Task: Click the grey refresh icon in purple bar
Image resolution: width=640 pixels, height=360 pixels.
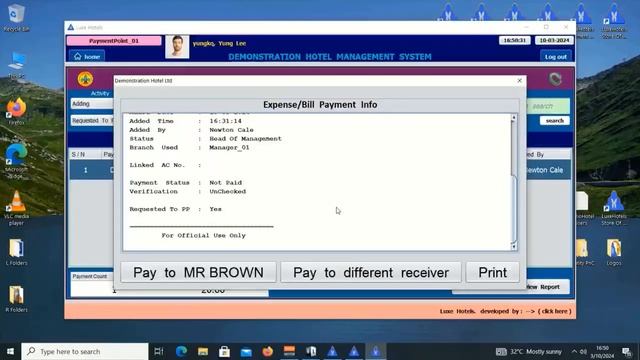Action: pyautogui.click(x=555, y=79)
